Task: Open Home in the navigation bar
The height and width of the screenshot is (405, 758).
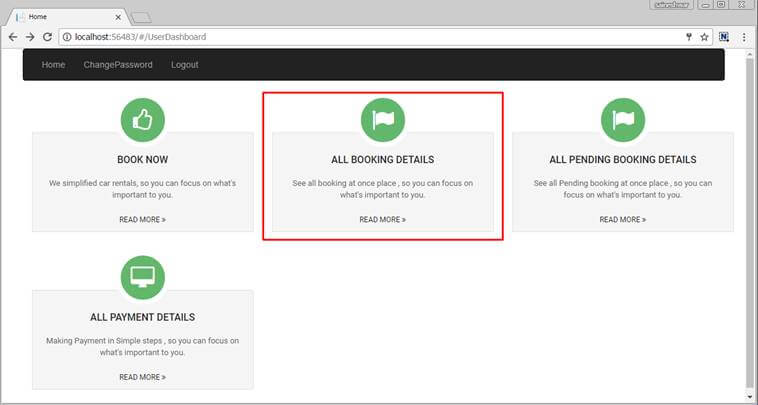Action: click(53, 65)
